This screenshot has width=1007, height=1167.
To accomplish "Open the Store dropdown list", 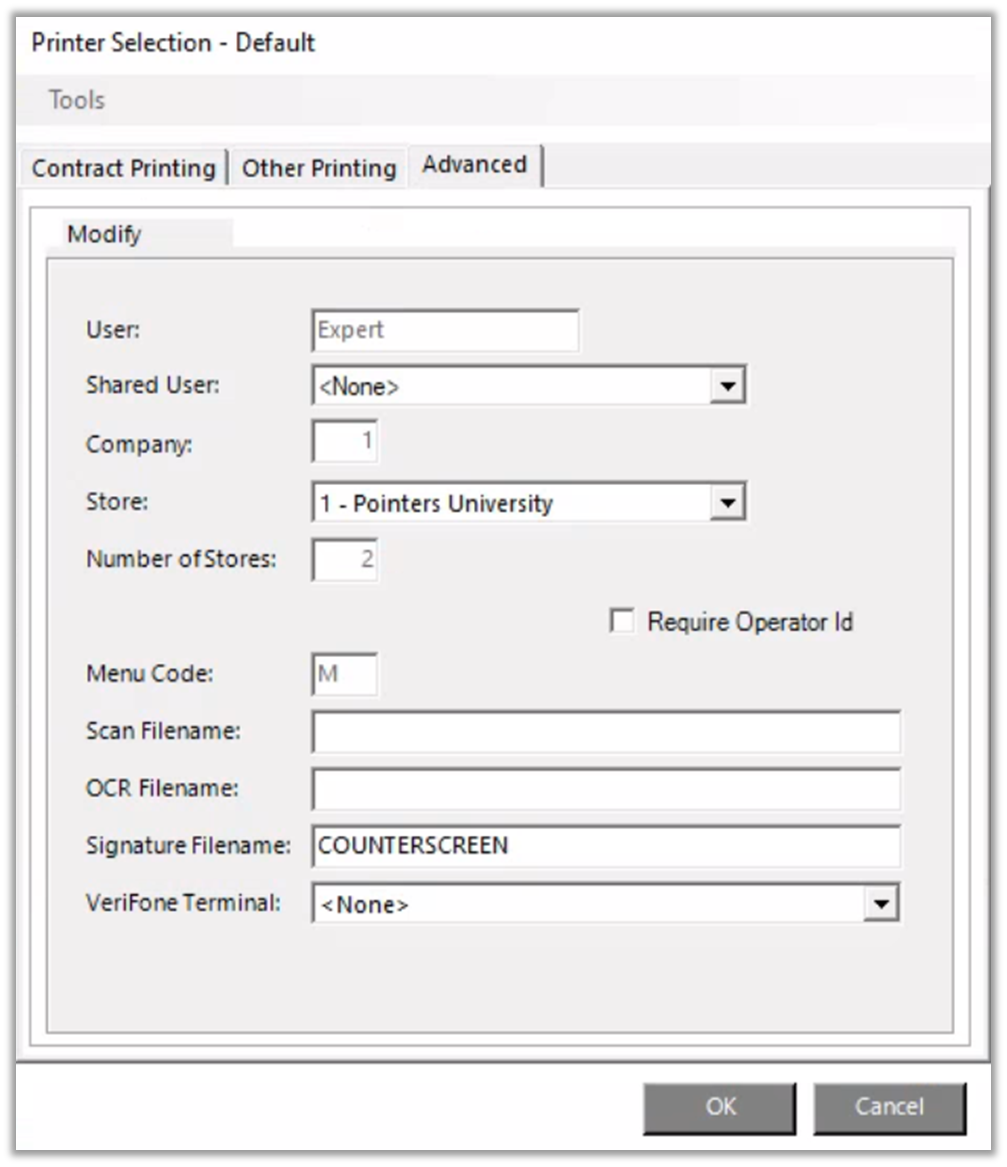I will click(727, 503).
